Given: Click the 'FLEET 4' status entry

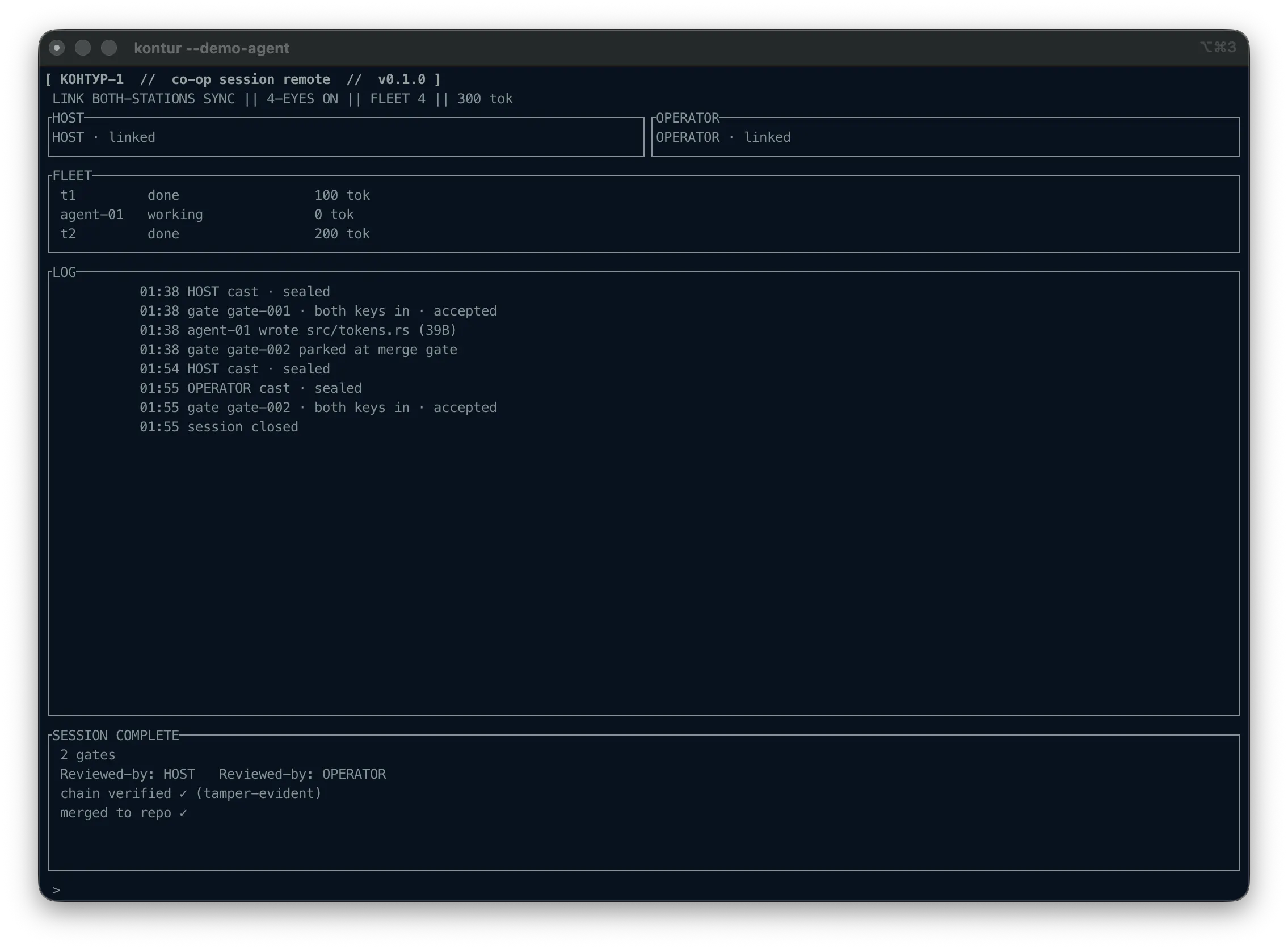Looking at the screenshot, I should coord(397,99).
